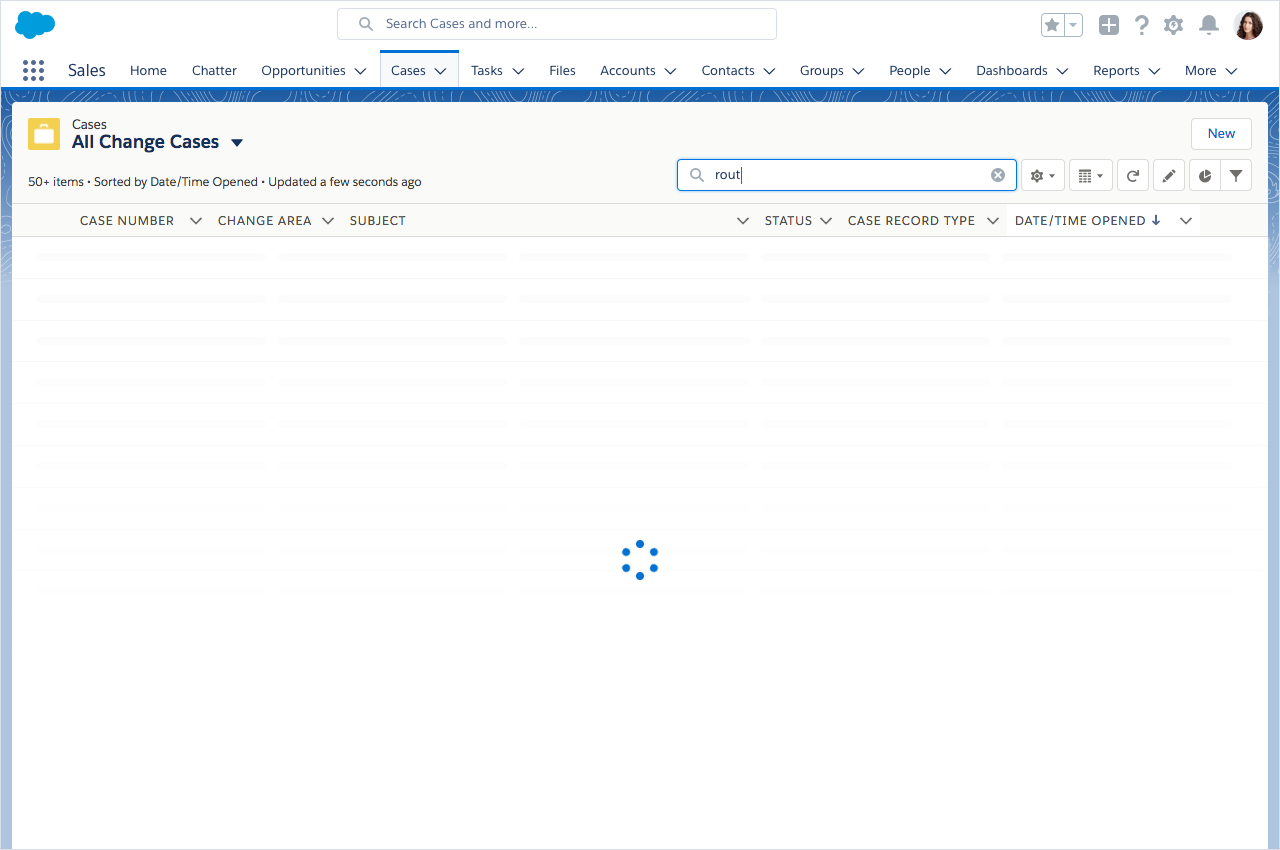The width and height of the screenshot is (1280, 850).
Task: Show the list view charts panel
Action: [1205, 175]
